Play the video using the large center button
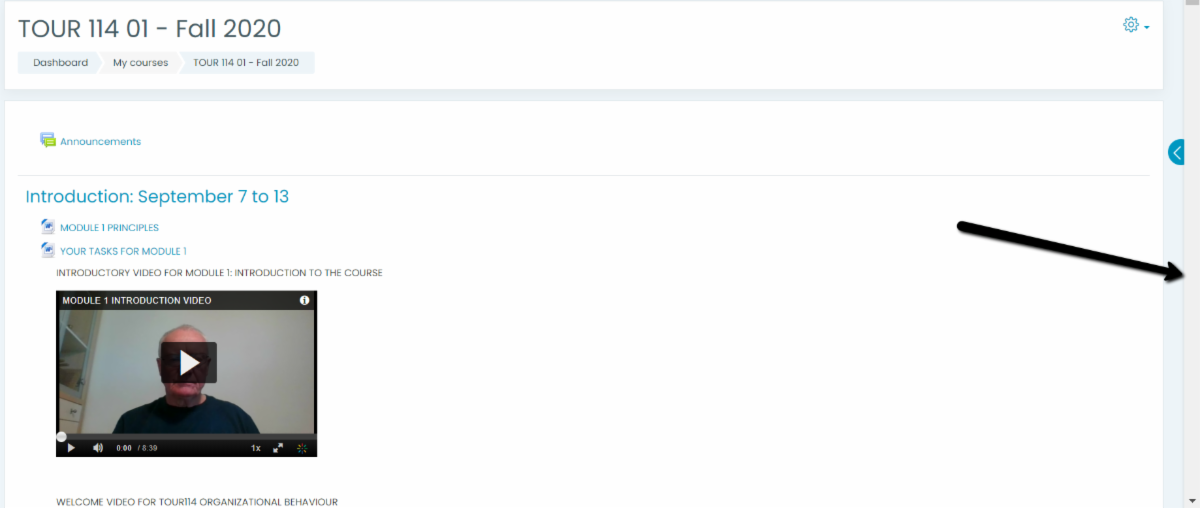Screen dimensions: 1200x508 tap(189, 362)
